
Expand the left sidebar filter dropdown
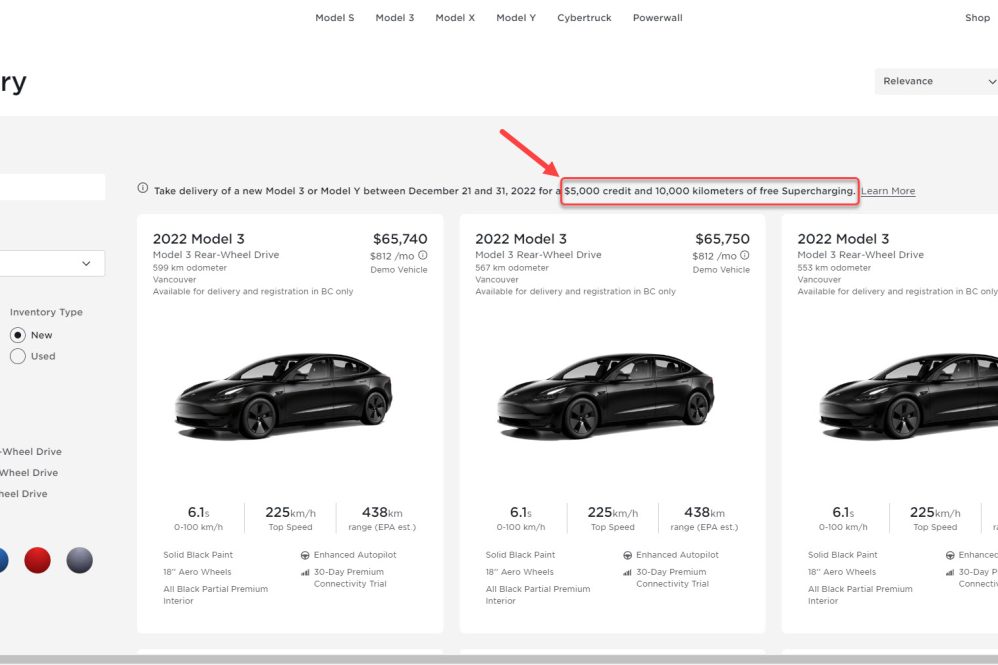pyautogui.click(x=52, y=263)
